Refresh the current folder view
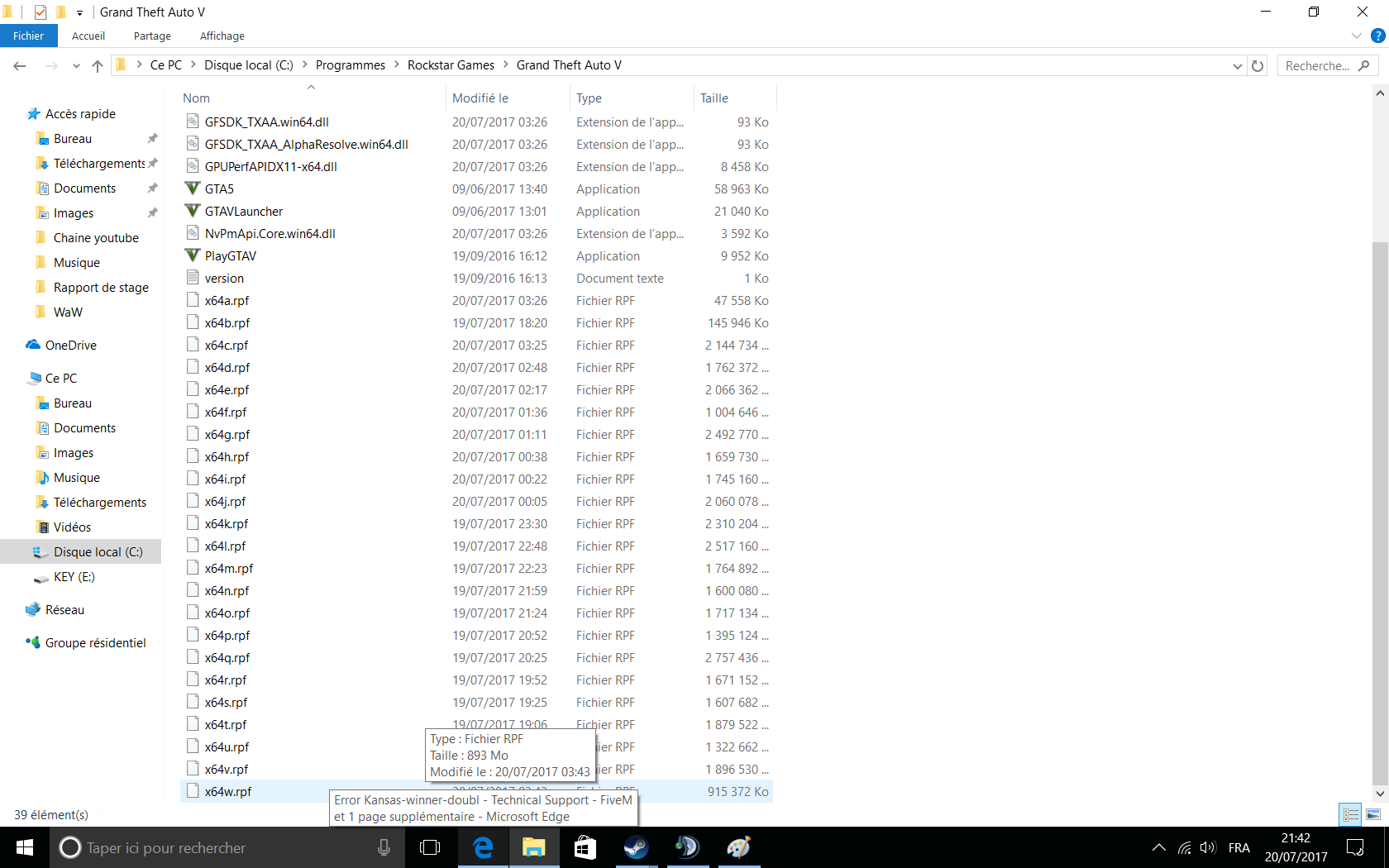Screen dimensions: 1389x868 1258,65
